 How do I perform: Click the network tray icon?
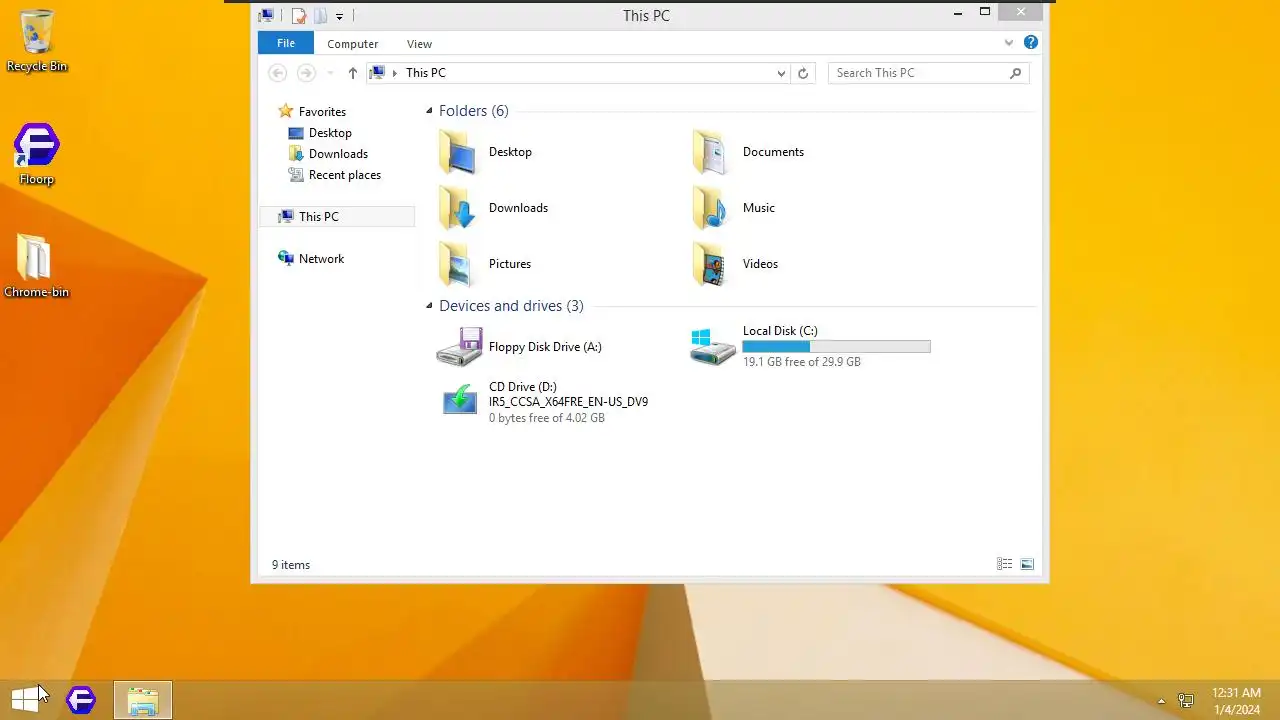point(1186,701)
